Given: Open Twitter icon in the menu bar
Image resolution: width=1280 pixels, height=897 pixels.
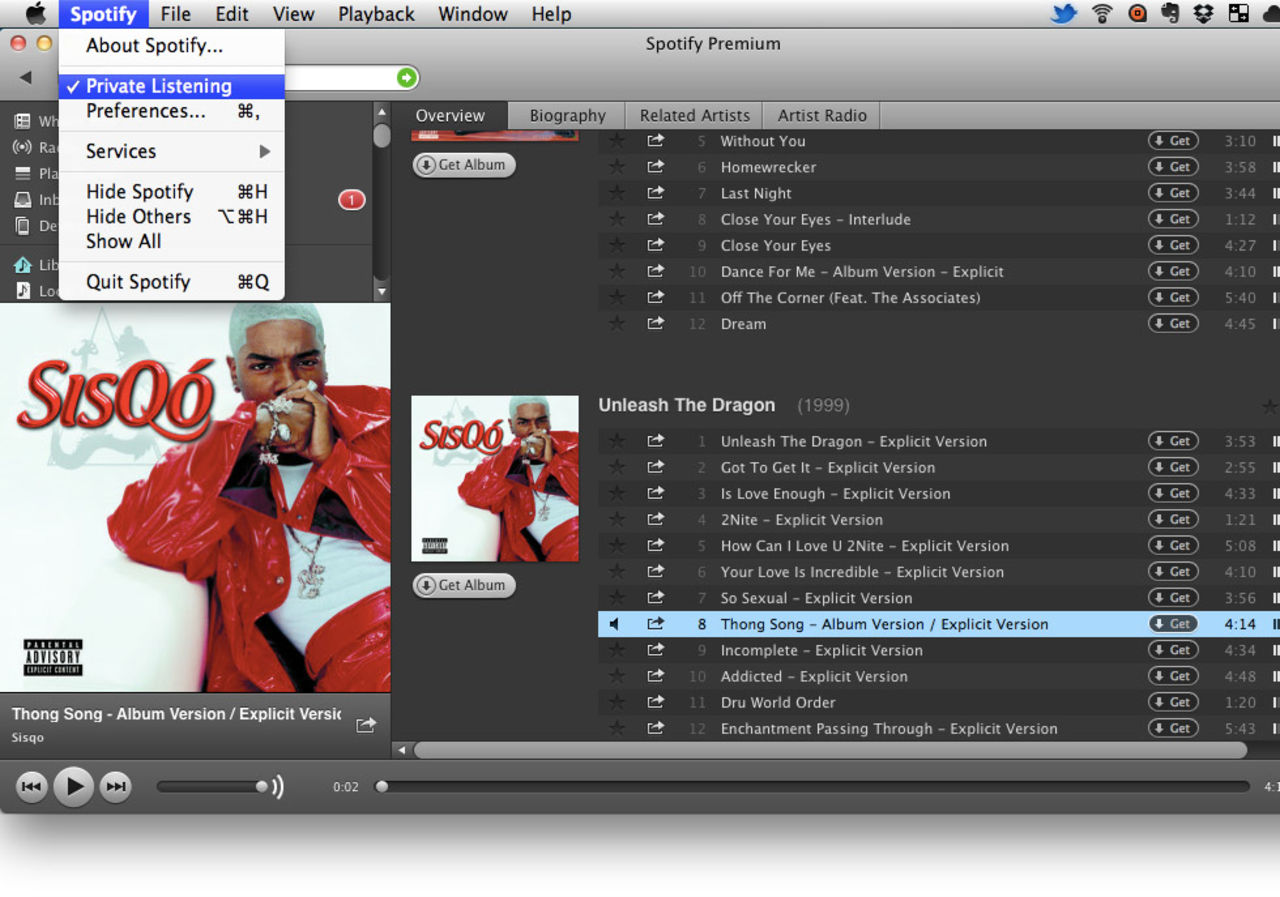Looking at the screenshot, I should (x=1063, y=14).
